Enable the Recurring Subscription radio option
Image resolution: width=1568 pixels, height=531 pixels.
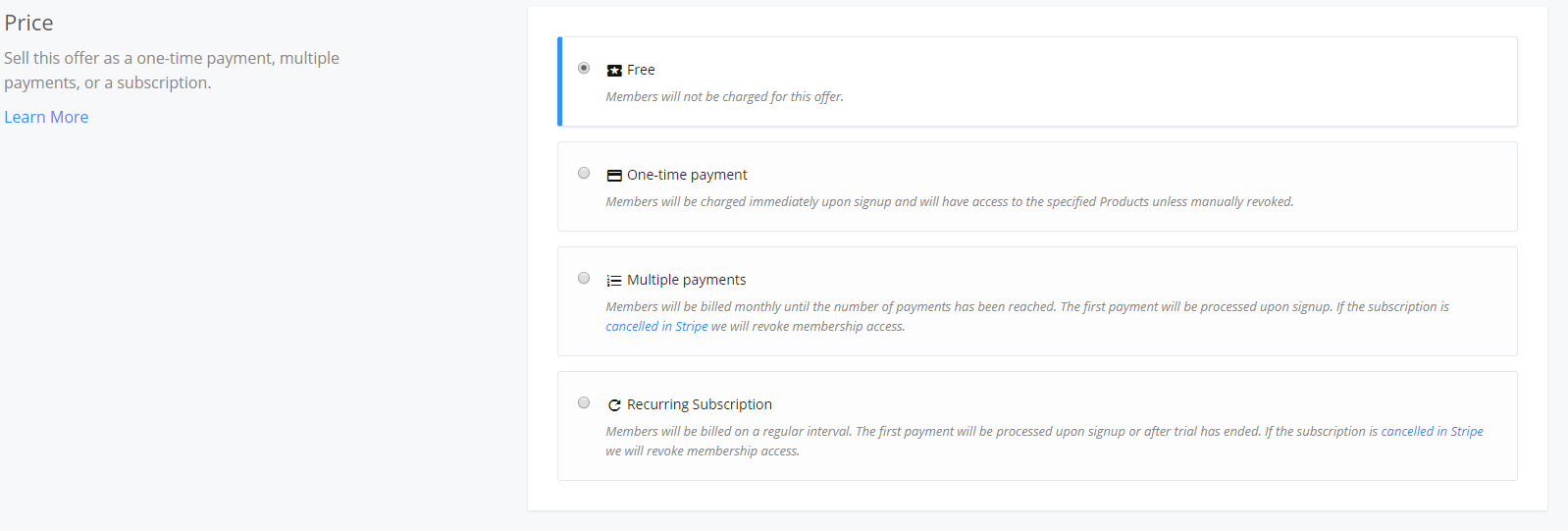[584, 402]
